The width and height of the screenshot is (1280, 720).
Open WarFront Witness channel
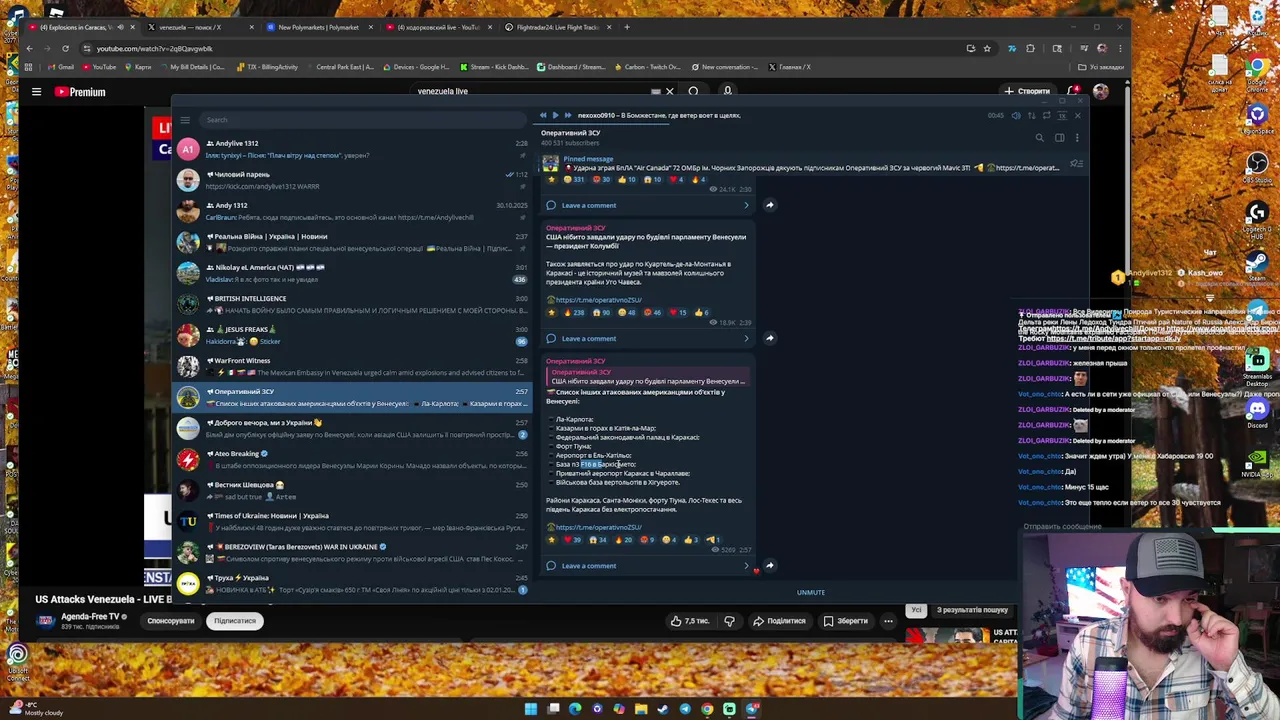coord(350,366)
